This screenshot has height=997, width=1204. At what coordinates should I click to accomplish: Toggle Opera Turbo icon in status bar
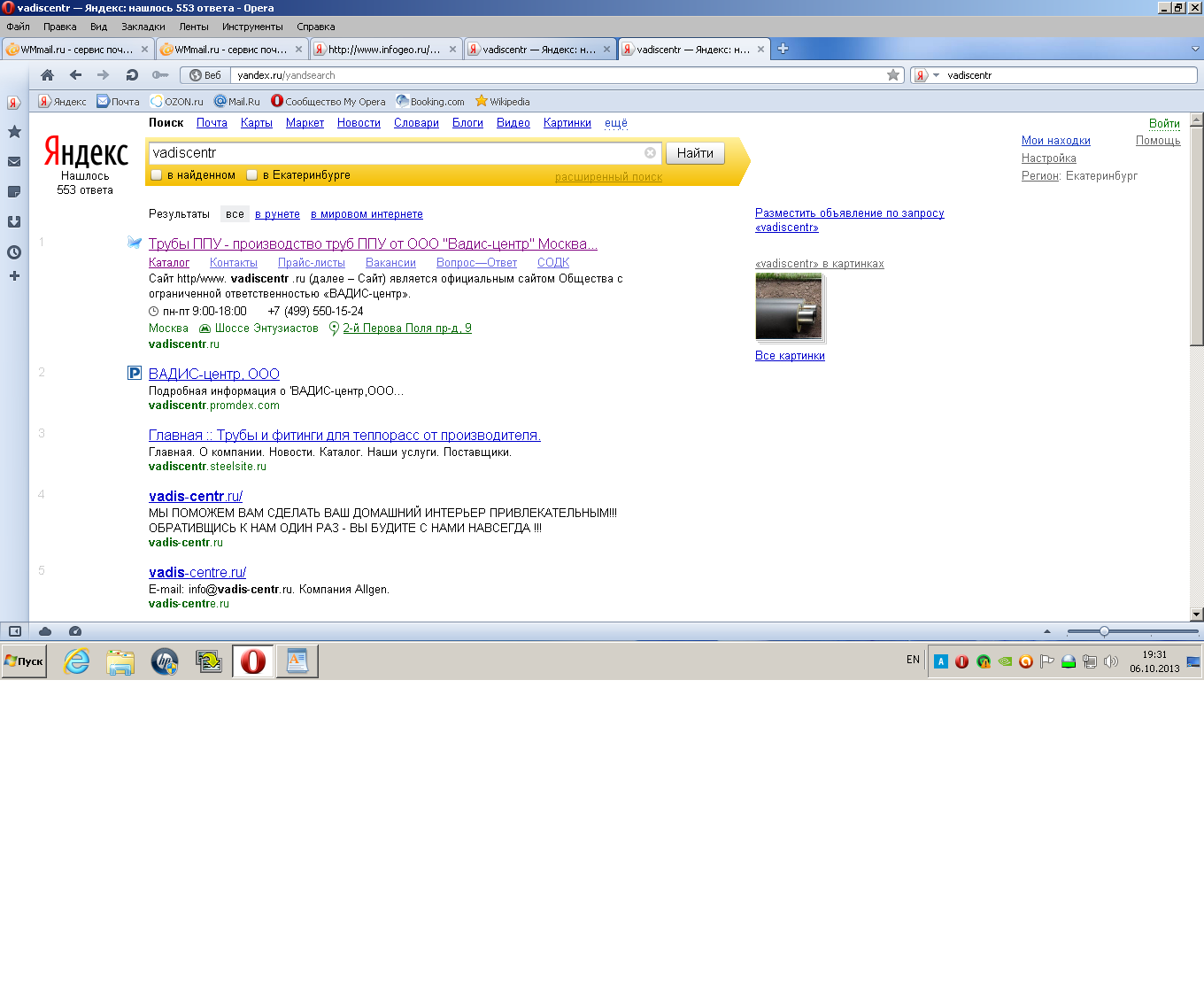click(x=75, y=631)
